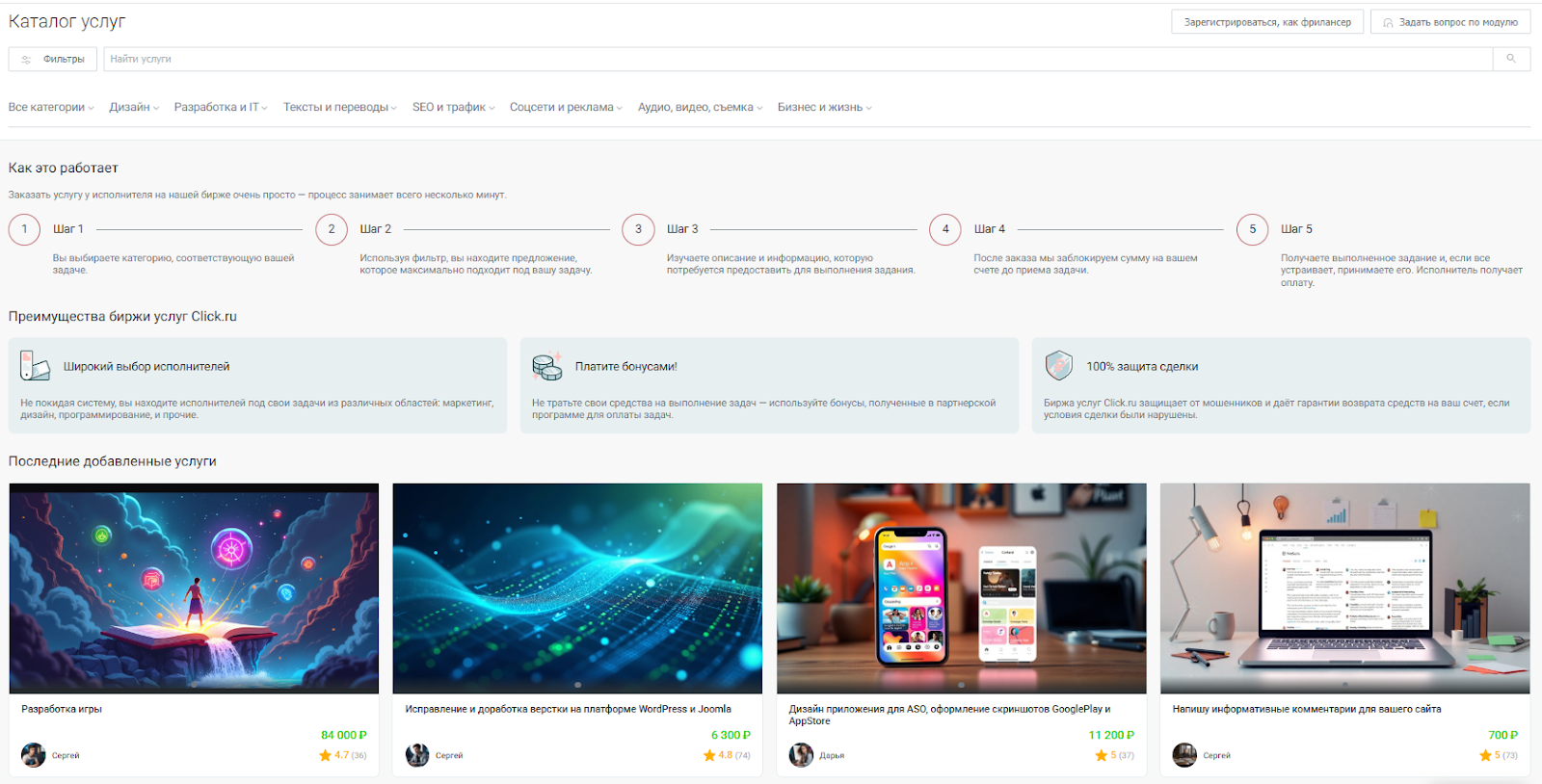Open the Фильтры filter panel
Image resolution: width=1542 pixels, height=784 pixels.
coord(53,60)
